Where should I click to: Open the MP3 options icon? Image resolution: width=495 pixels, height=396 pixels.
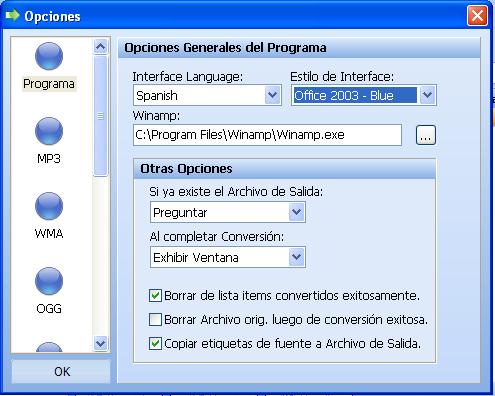pos(49,131)
